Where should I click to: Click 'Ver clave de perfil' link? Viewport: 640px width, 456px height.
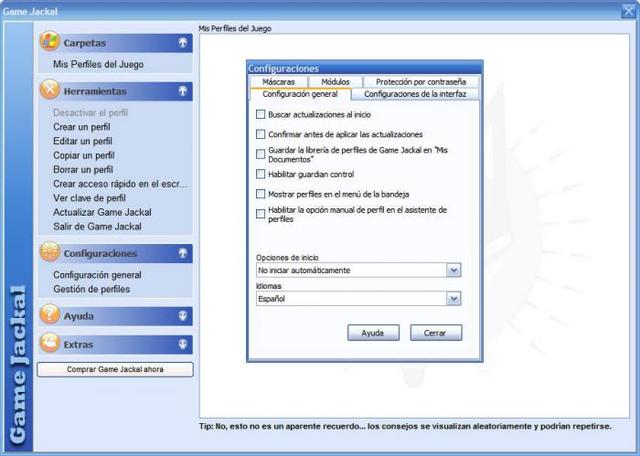click(89, 198)
